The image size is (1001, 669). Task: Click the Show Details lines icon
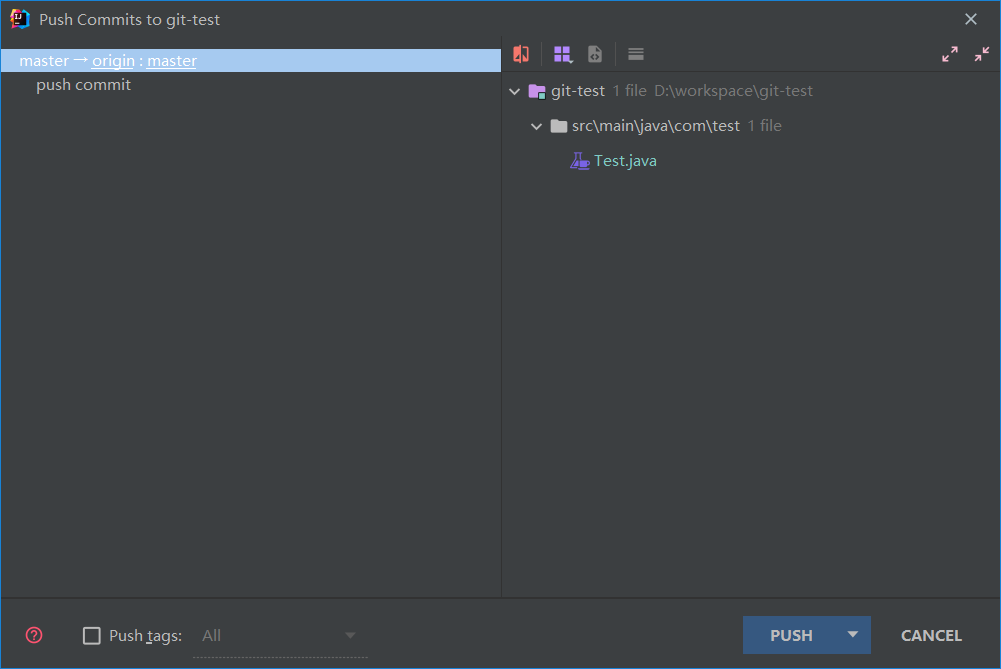[636, 54]
